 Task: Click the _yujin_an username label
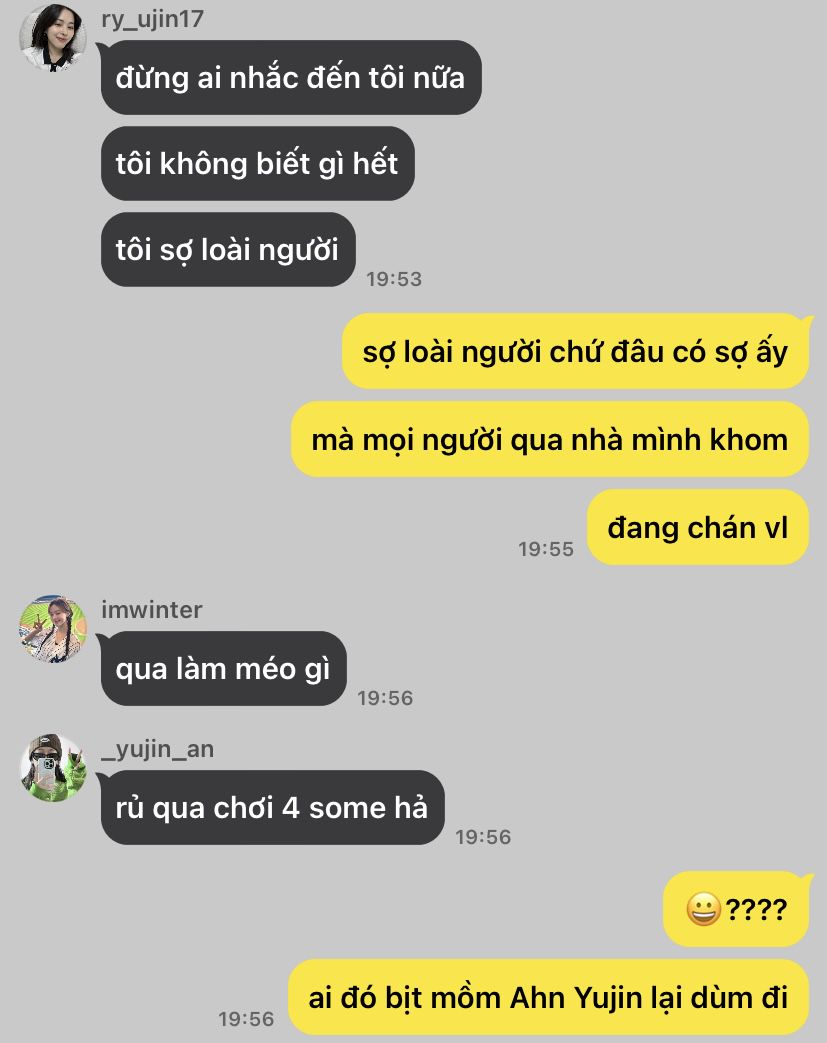point(158,749)
